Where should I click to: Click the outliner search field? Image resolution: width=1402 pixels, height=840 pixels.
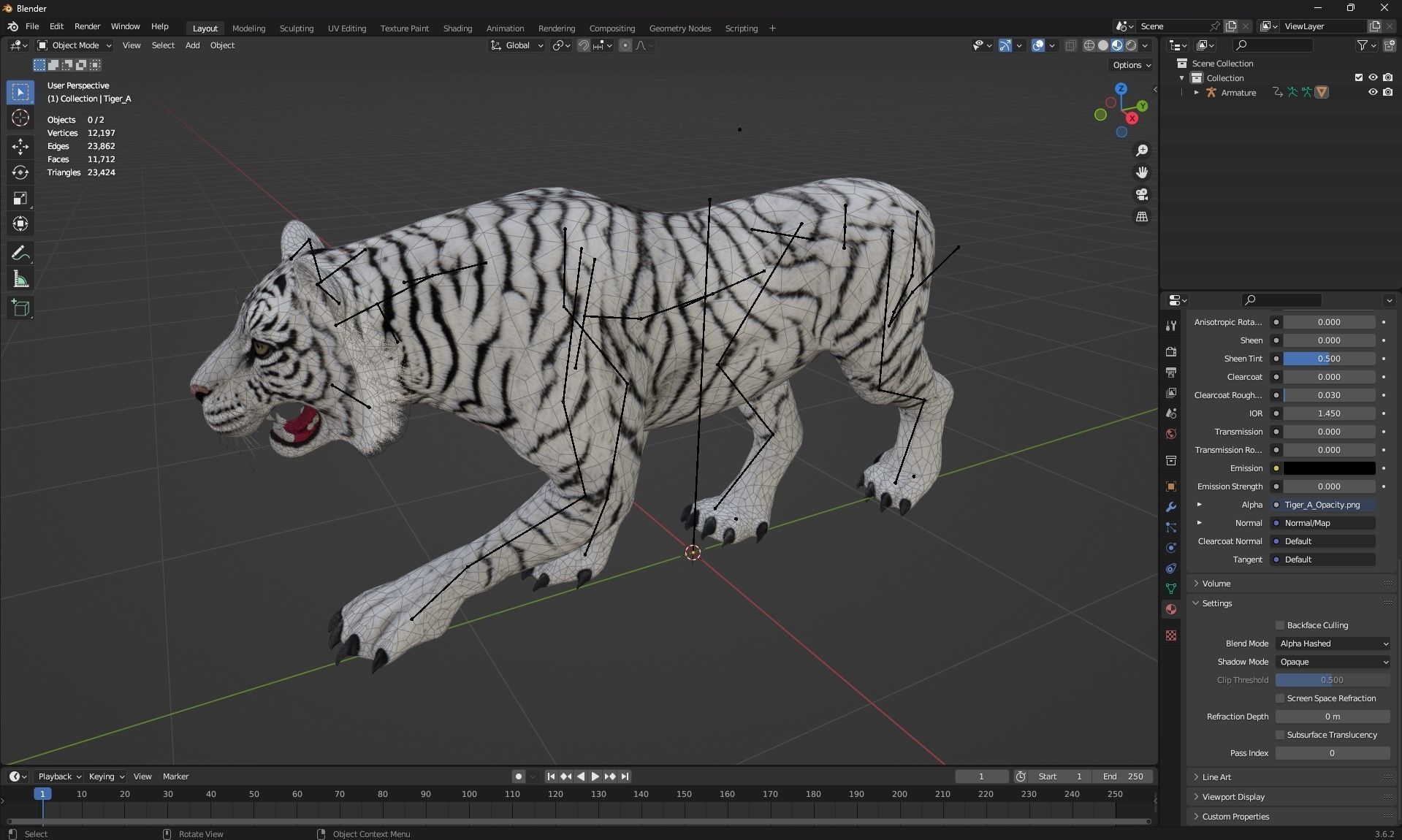[1272, 45]
